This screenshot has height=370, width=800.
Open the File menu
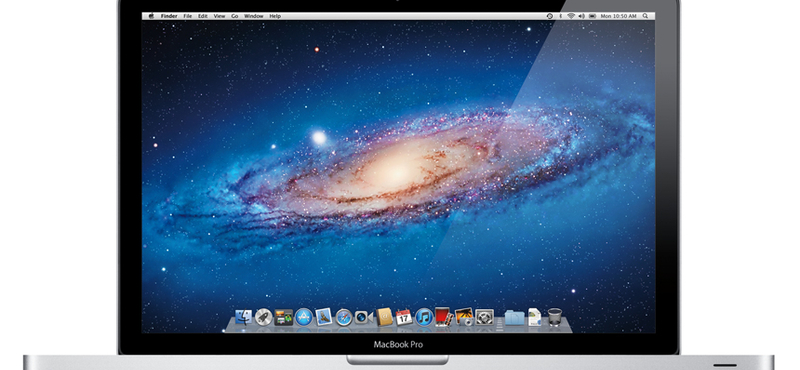(x=188, y=16)
